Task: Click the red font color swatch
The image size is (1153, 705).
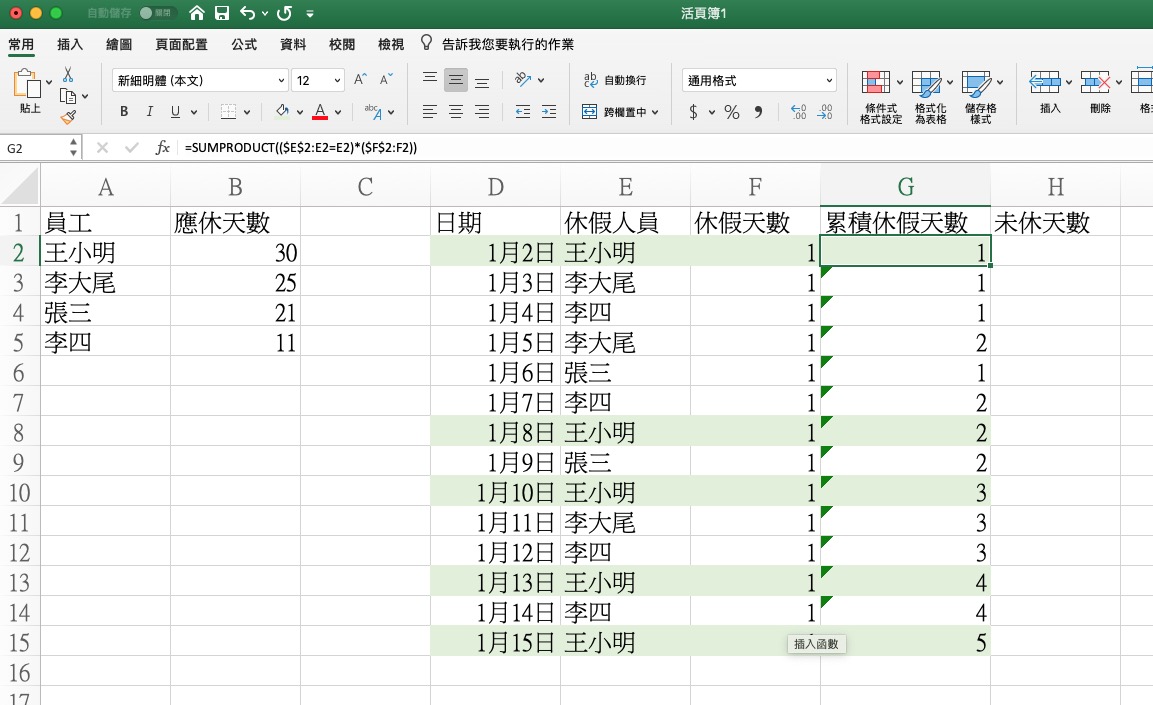Action: point(320,112)
